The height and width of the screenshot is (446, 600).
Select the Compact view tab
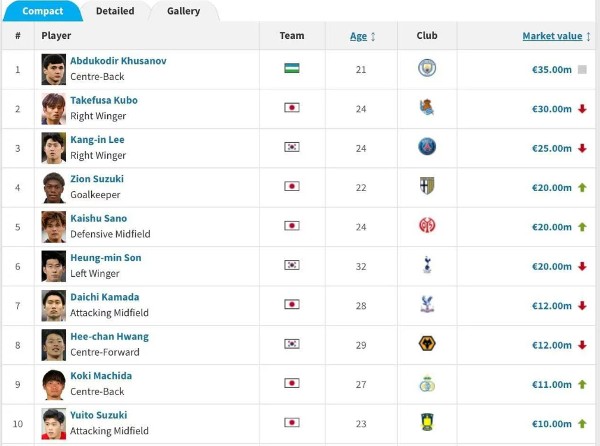(x=43, y=11)
